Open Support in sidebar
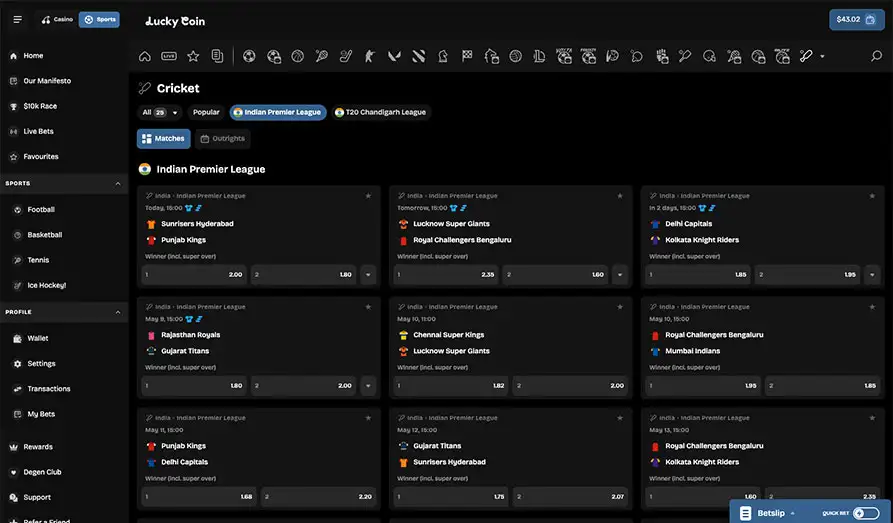The width and height of the screenshot is (893, 523). pos(37,497)
